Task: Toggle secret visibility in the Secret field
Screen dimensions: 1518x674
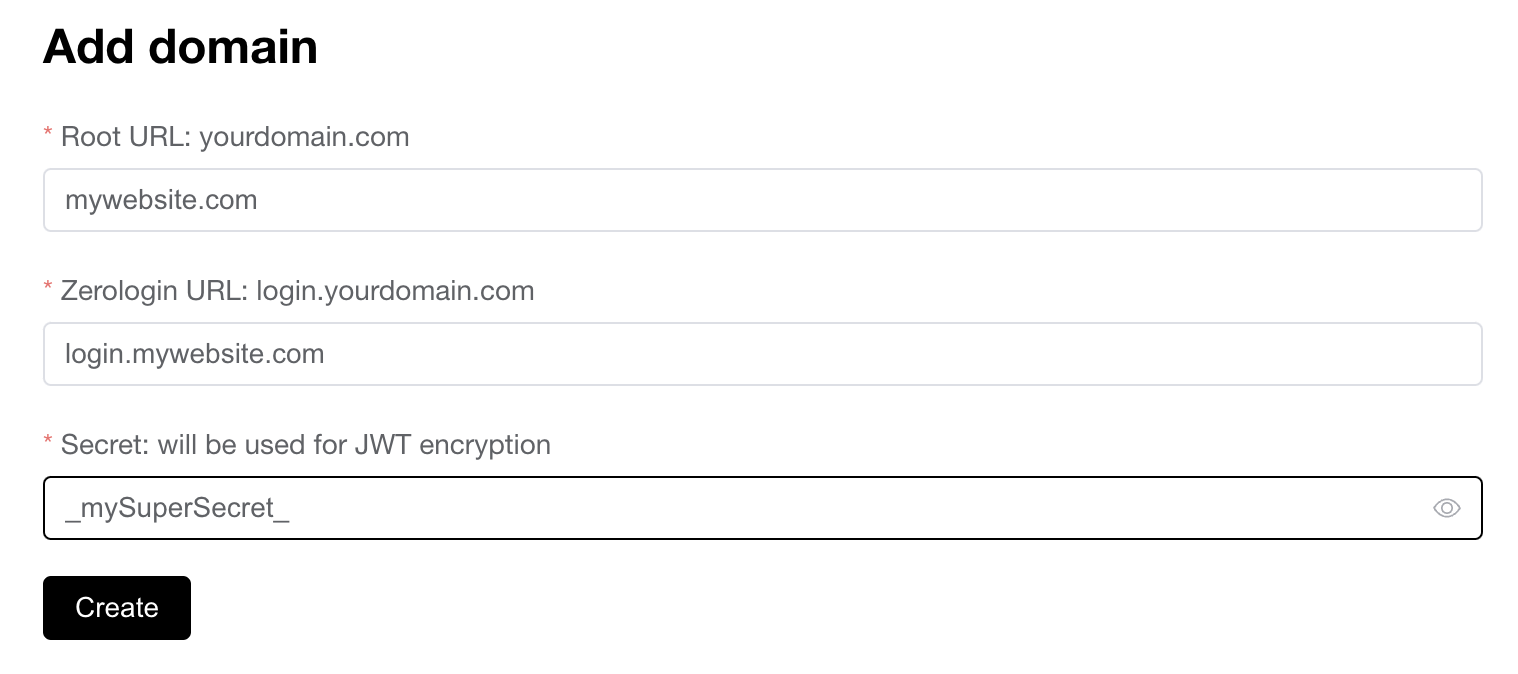Action: [x=1447, y=508]
